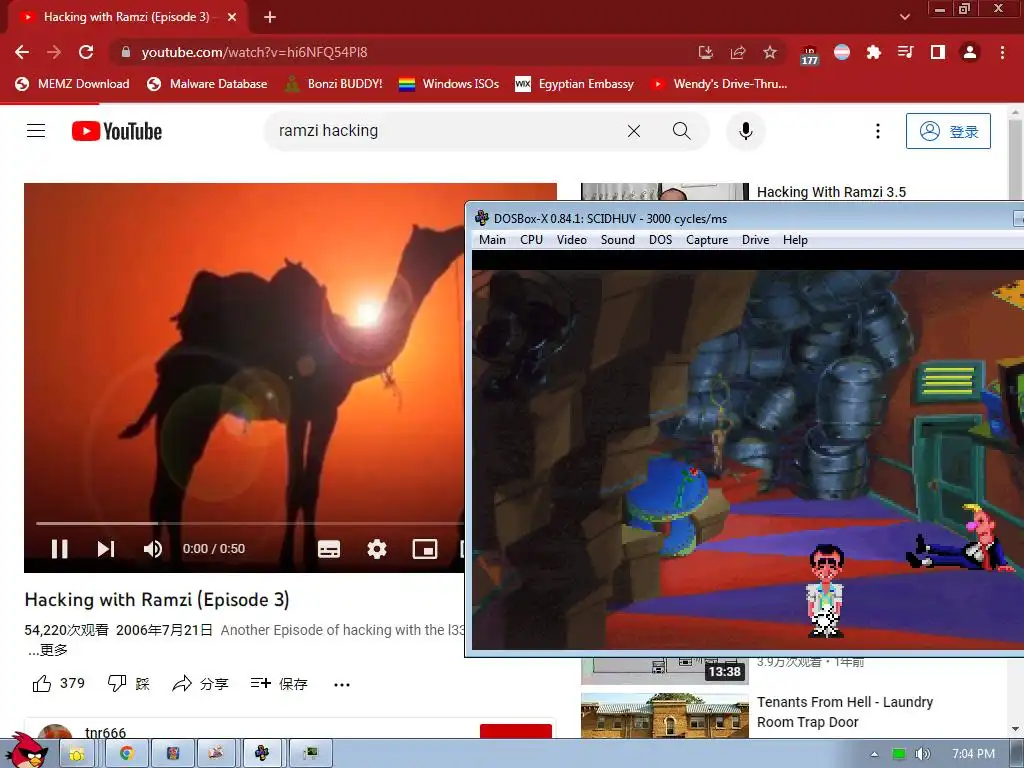Viewport: 1024px width, 768px height.
Task: Open Tenants From Hell thumbnail
Action: click(665, 716)
